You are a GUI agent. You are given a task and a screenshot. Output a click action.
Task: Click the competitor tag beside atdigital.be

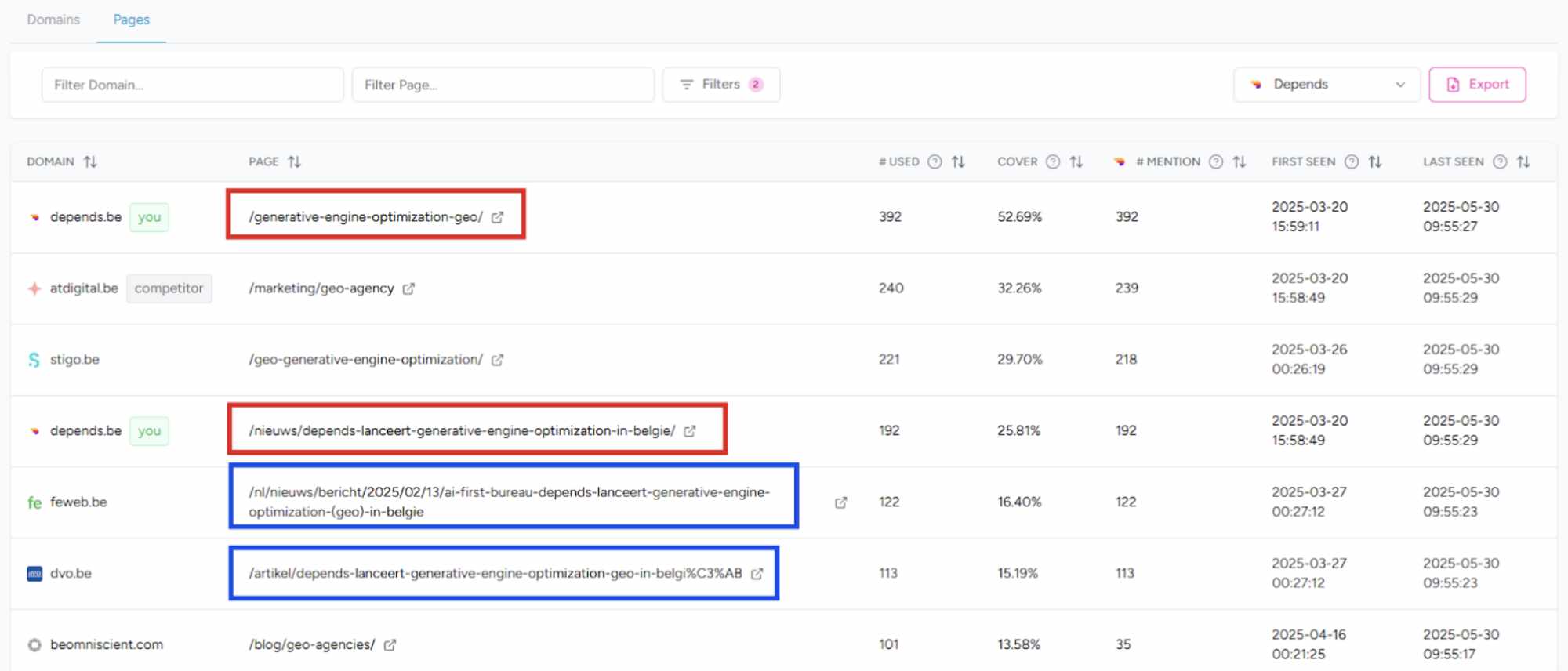169,288
